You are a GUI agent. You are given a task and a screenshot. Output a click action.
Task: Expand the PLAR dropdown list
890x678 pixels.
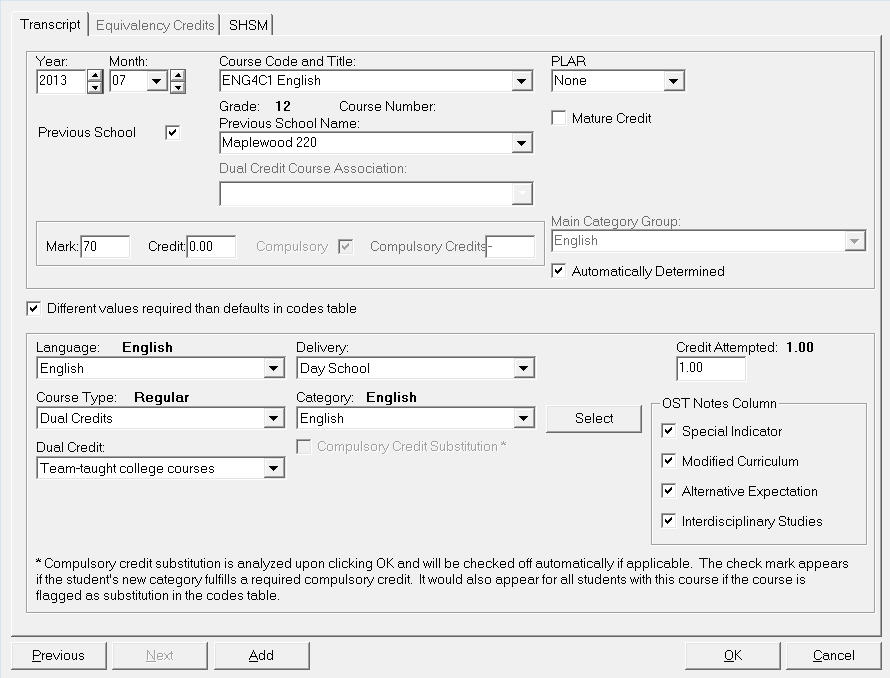point(673,81)
